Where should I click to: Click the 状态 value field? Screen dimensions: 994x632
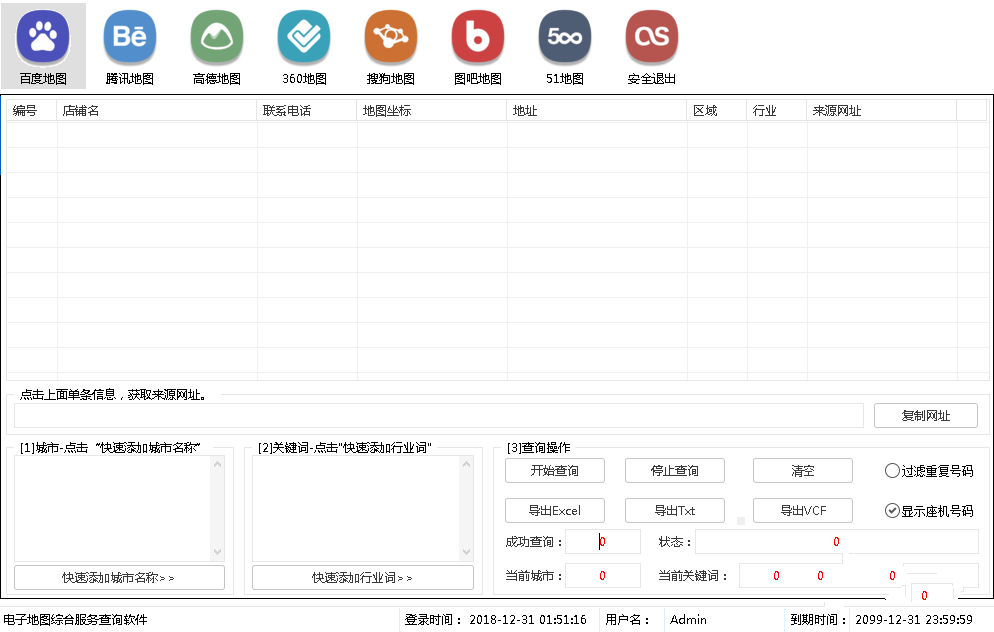coord(837,542)
